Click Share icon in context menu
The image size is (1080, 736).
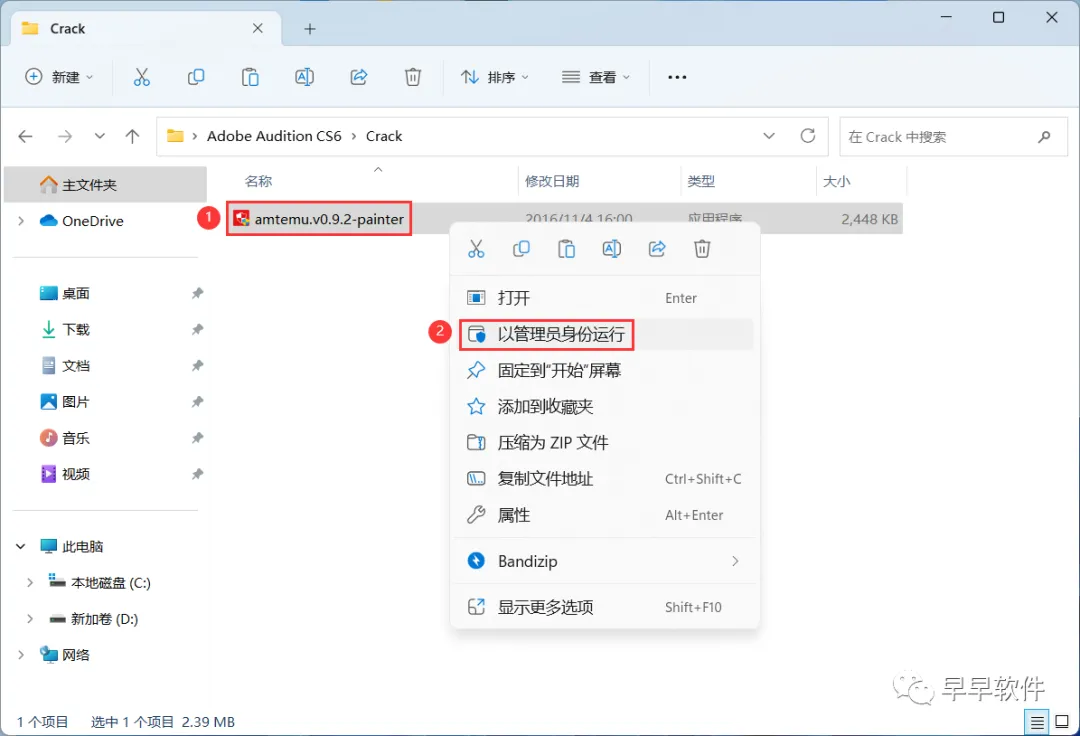(657, 249)
